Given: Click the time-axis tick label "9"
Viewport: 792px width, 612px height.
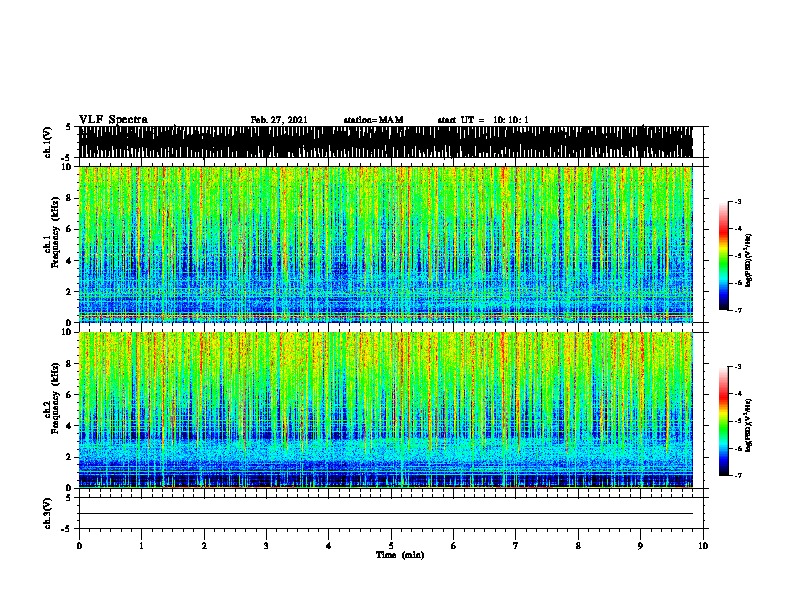Looking at the screenshot, I should pyautogui.click(x=640, y=546).
